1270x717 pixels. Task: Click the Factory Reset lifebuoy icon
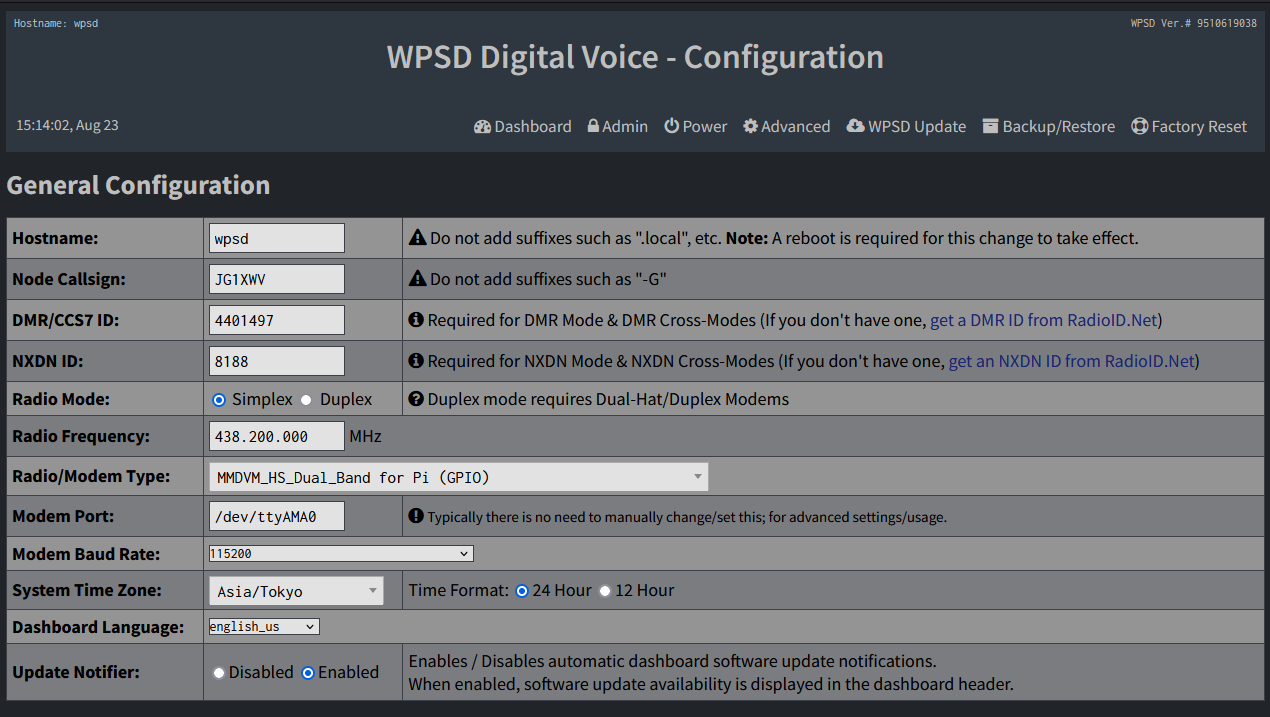pyautogui.click(x=1139, y=127)
